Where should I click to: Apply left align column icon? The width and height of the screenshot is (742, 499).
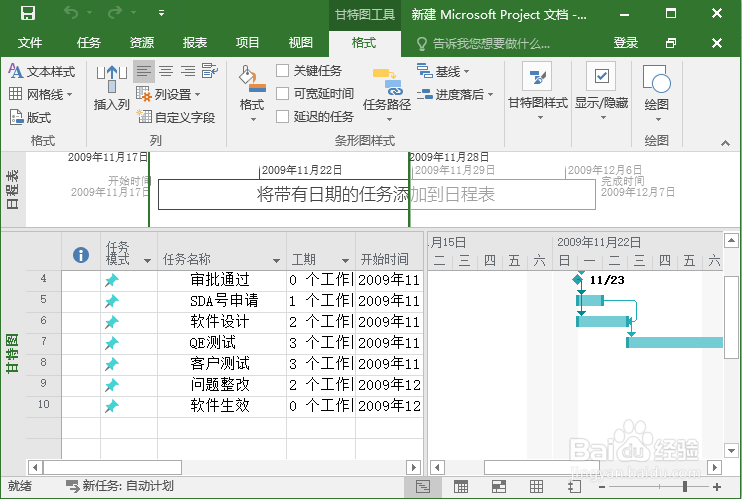pos(143,71)
